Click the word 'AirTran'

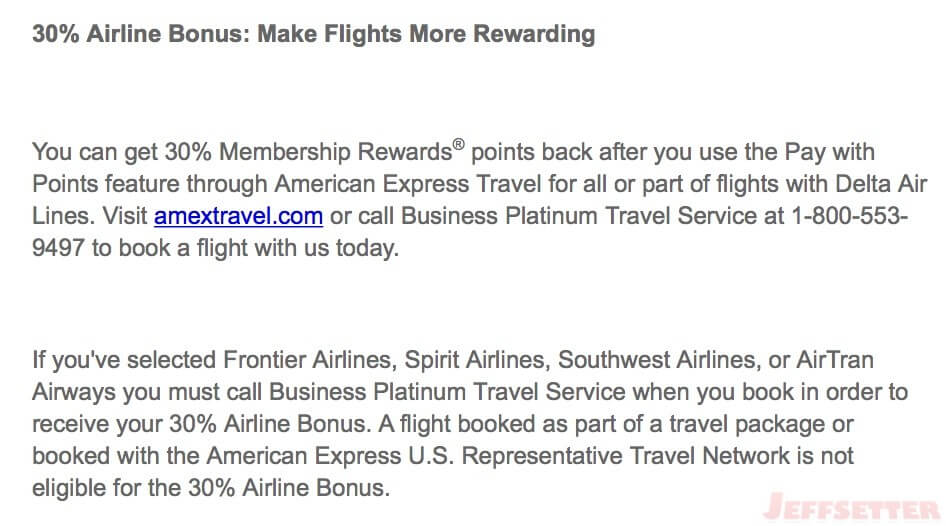835,360
